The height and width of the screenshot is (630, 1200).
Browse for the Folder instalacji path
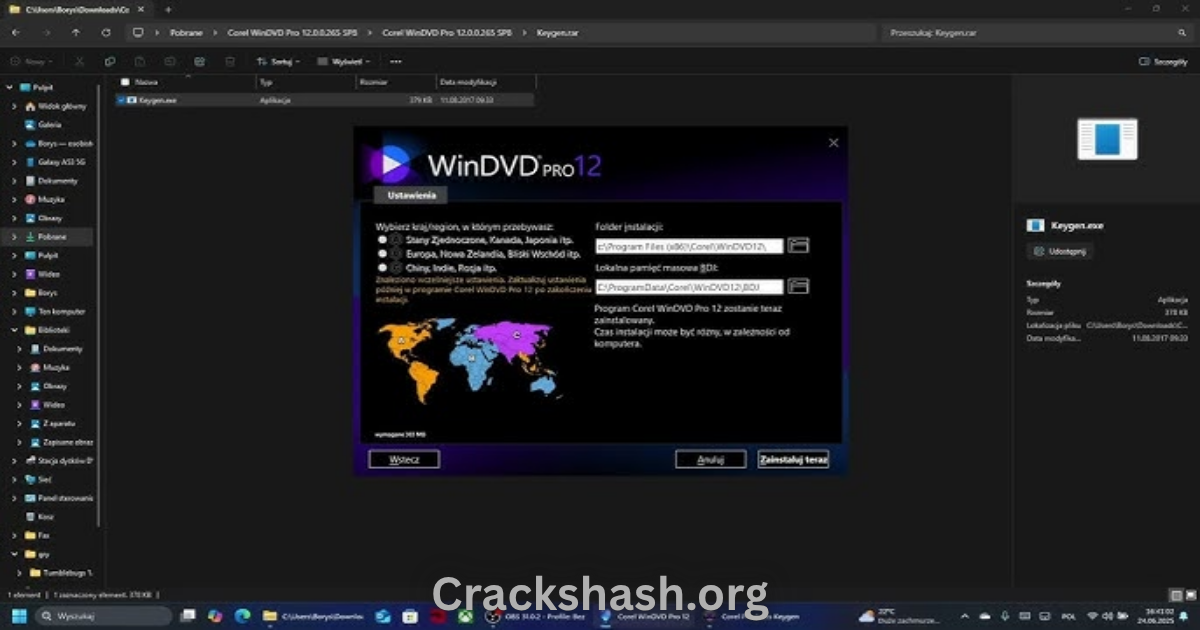[x=798, y=245]
